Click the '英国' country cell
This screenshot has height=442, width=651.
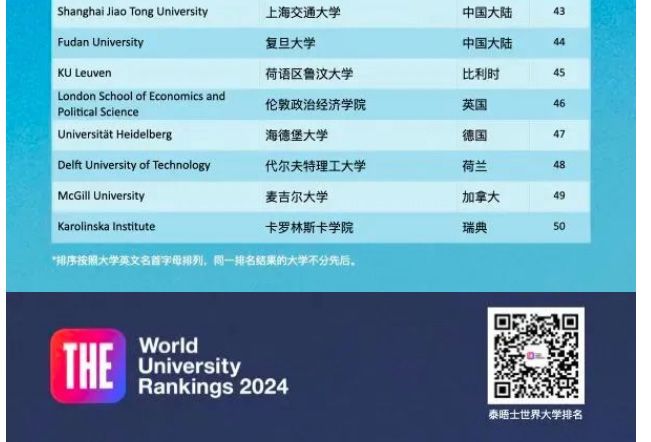point(475,105)
